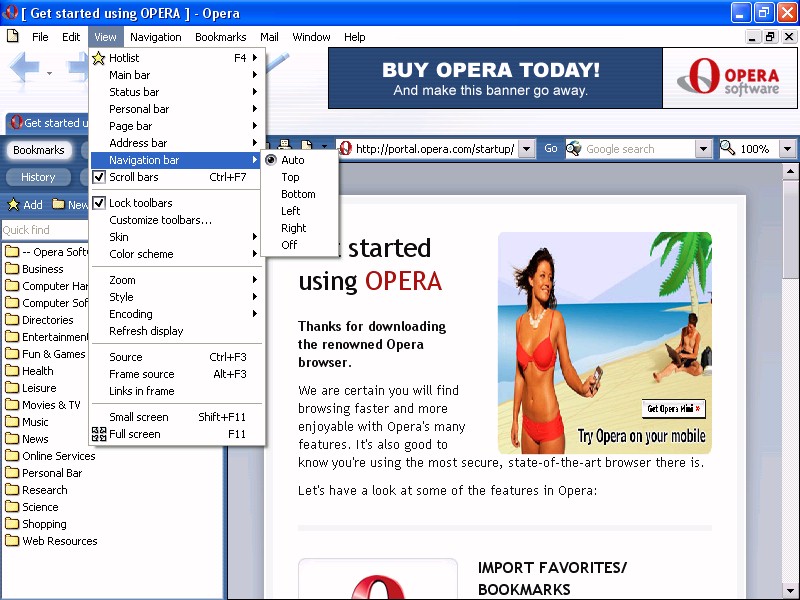Viewport: 800px width, 600px height.
Task: Expand the 100% zoom level dropdown
Action: tap(787, 149)
